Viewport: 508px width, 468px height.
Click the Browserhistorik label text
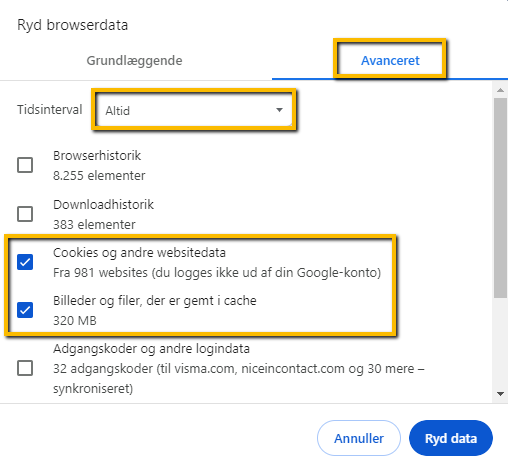(97, 156)
